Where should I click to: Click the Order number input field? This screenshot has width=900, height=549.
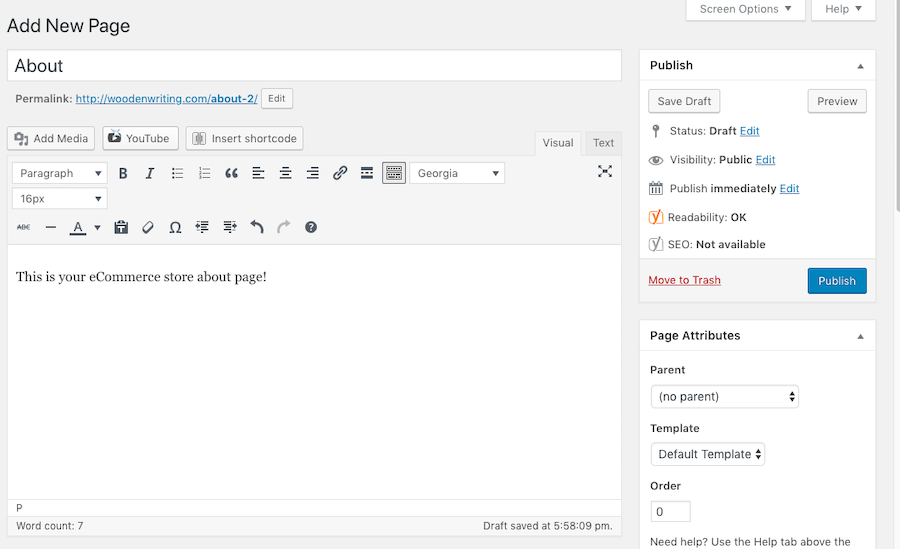[x=670, y=512]
